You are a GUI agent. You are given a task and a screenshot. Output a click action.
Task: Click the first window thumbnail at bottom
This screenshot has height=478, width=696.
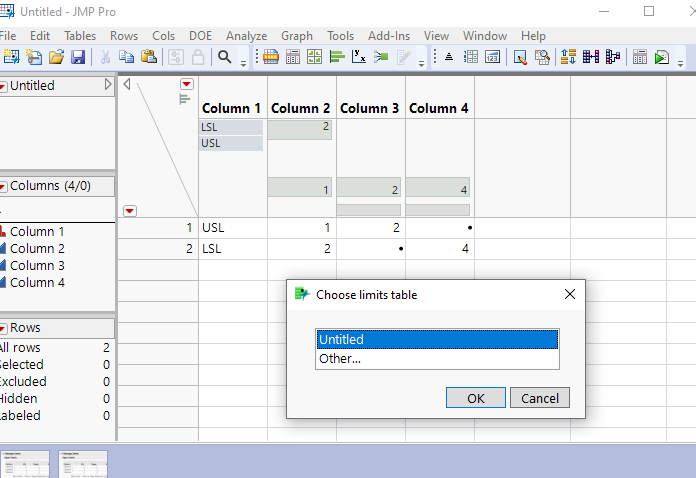25,464
